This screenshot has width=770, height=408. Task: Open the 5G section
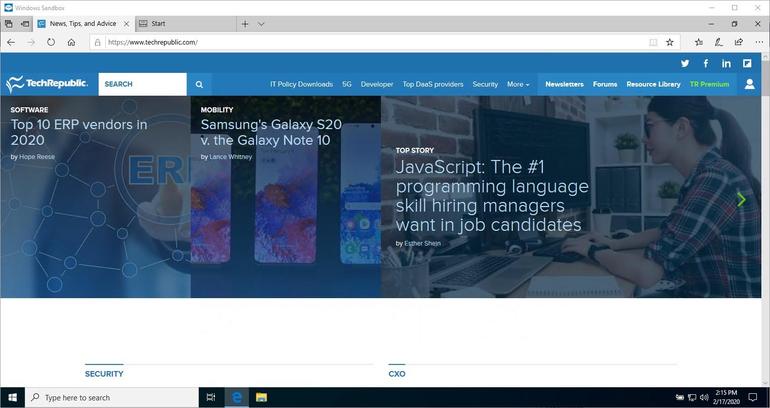(347, 84)
